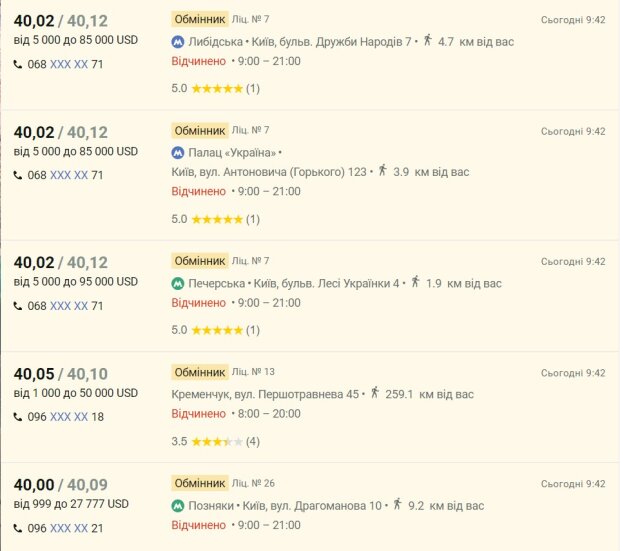Click walking icon beside 259.1 км

point(375,392)
